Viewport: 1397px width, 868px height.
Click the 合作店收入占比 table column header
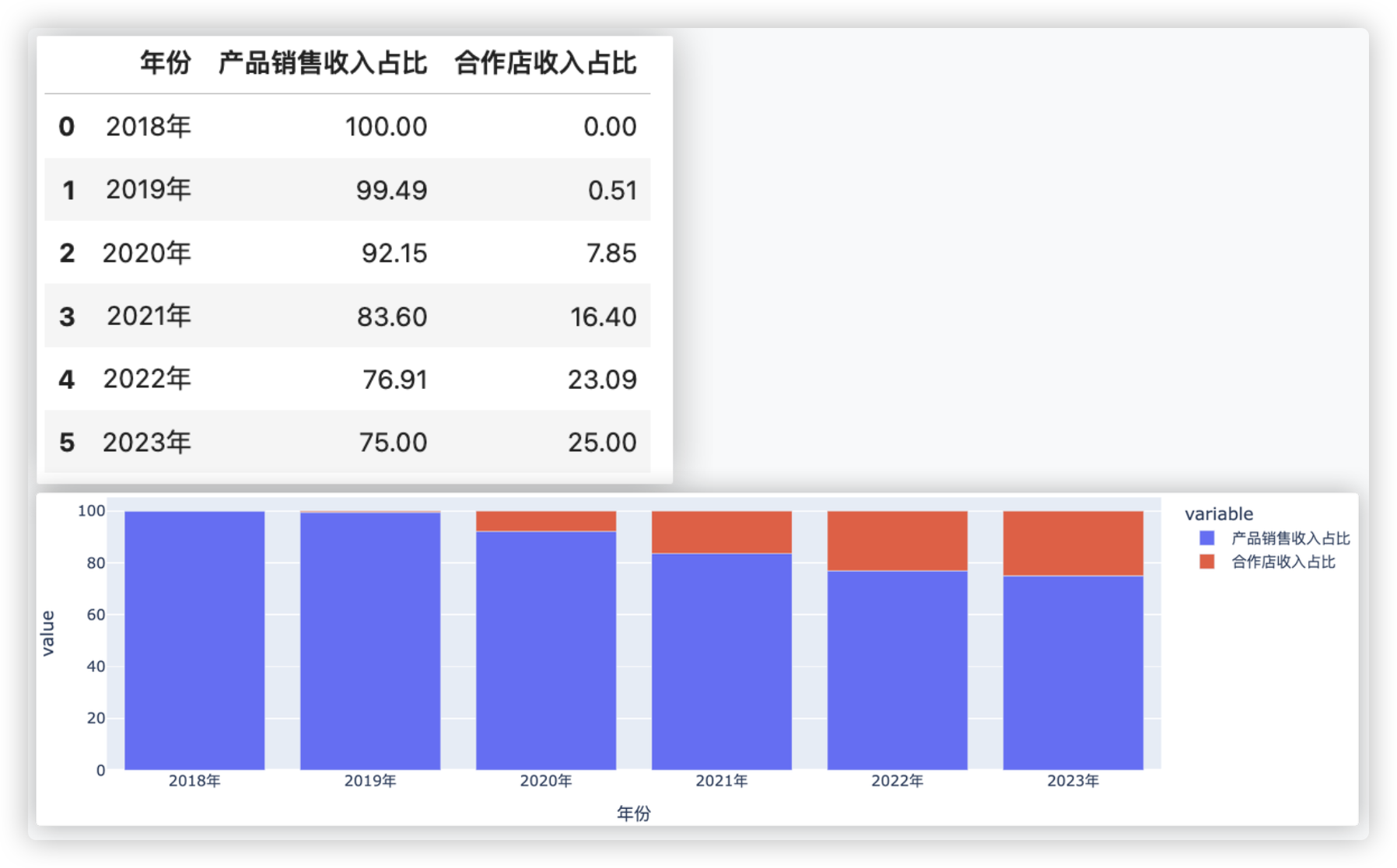(545, 63)
